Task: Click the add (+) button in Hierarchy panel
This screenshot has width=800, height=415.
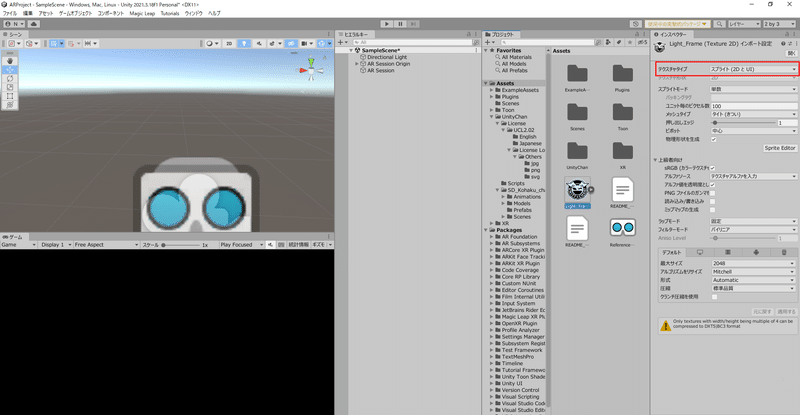Action: [x=342, y=42]
